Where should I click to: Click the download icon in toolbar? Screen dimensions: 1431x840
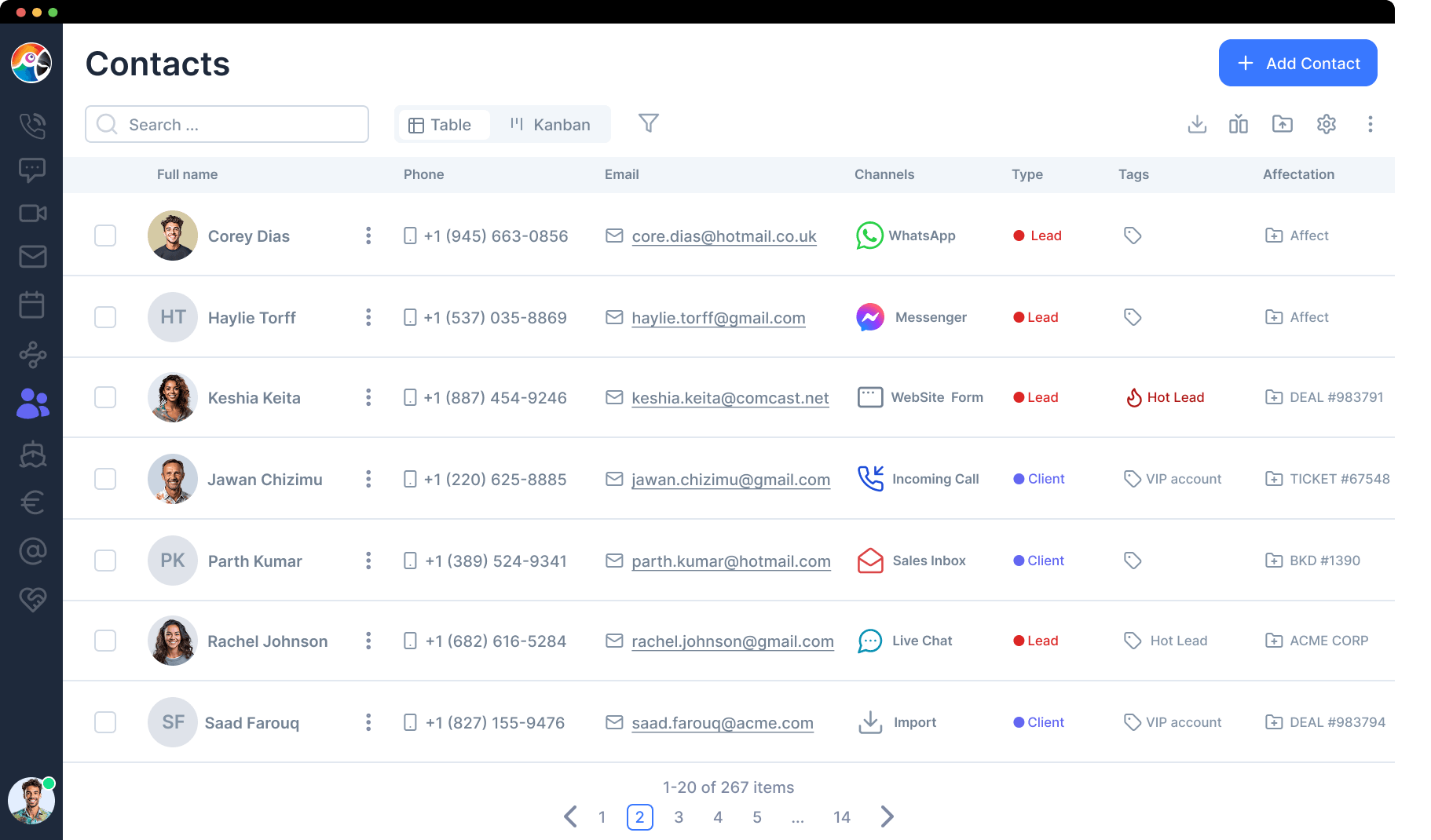tap(1197, 124)
